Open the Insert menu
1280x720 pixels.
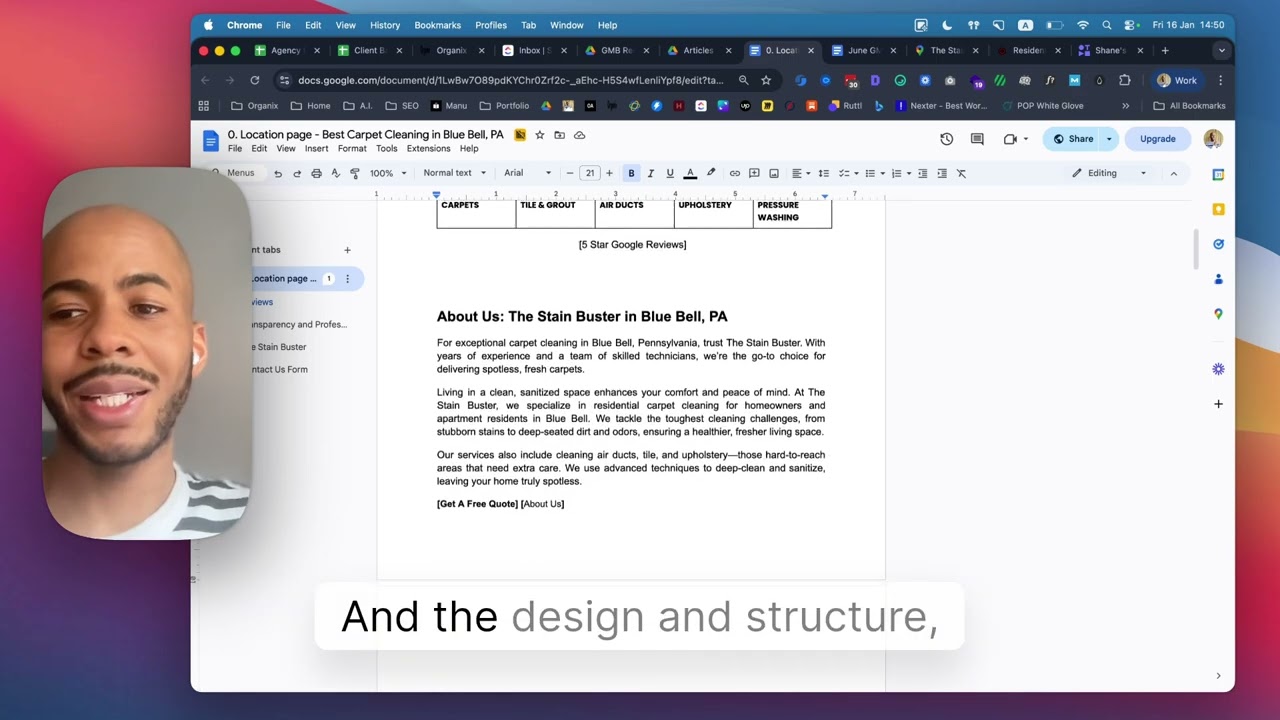click(316, 149)
